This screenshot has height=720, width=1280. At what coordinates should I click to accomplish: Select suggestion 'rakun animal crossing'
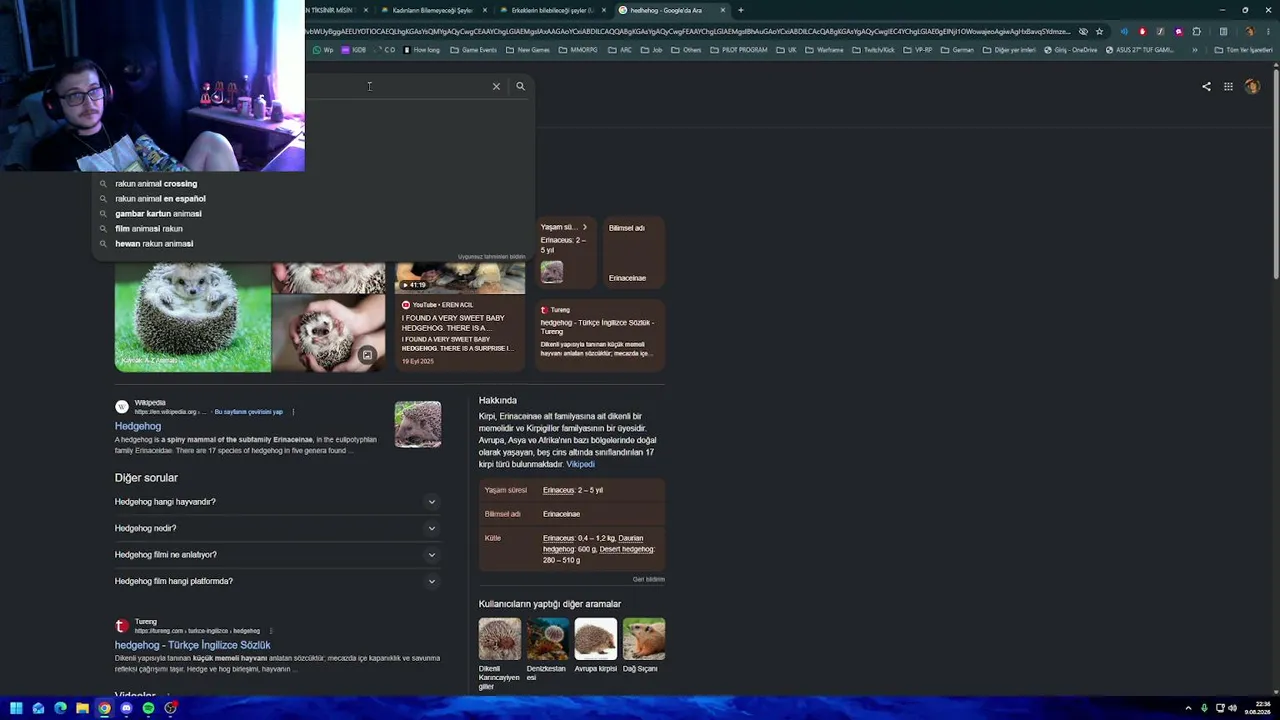[x=156, y=183]
